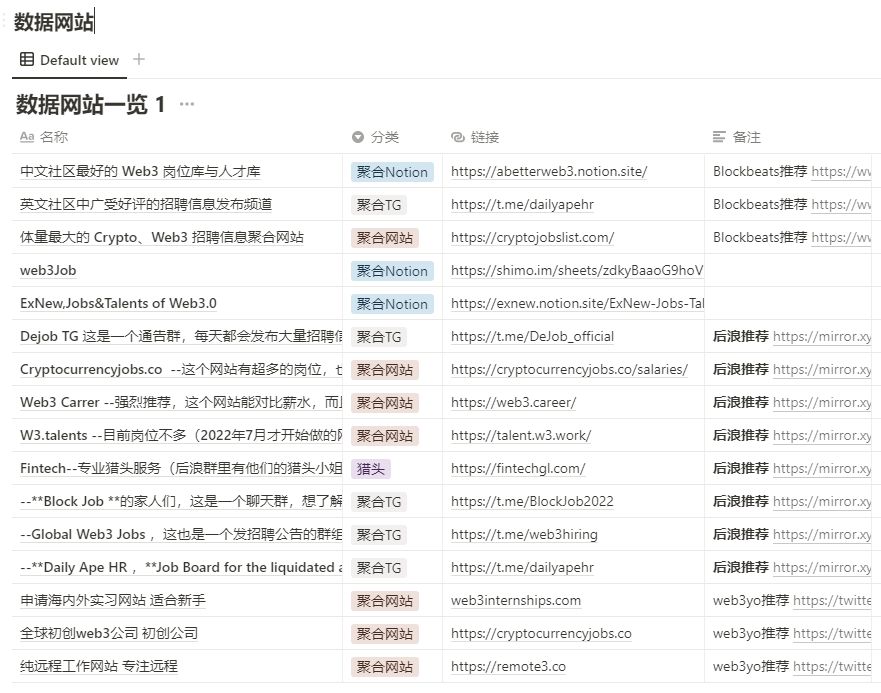The width and height of the screenshot is (881, 693).
Task: Open the three-dot menu beside 数据网站一览 1
Action: [x=187, y=104]
